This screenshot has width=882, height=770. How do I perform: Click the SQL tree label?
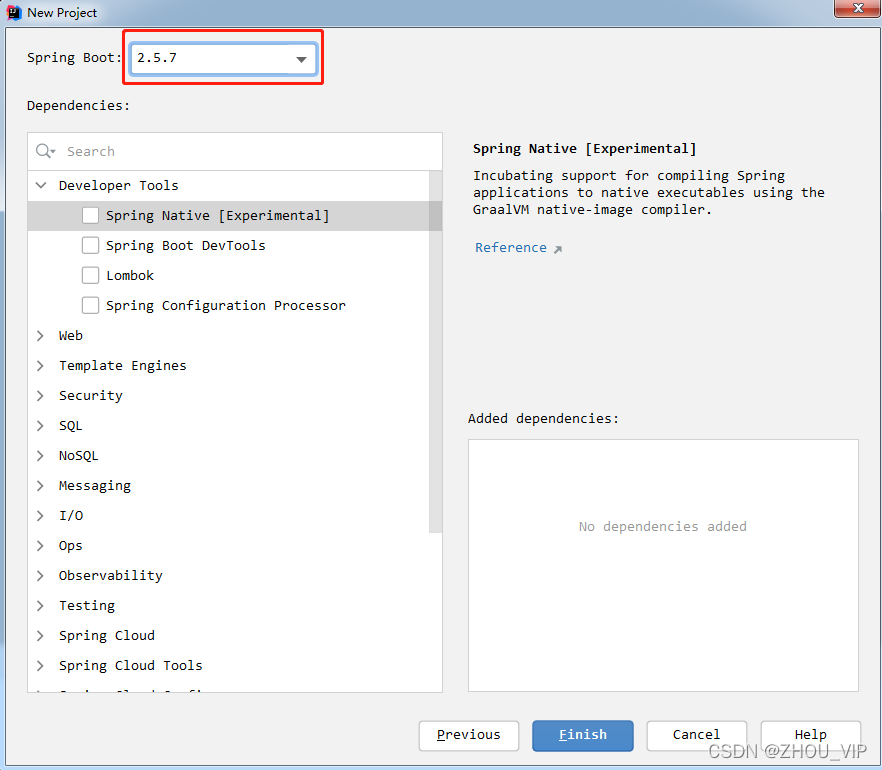pyautogui.click(x=70, y=426)
